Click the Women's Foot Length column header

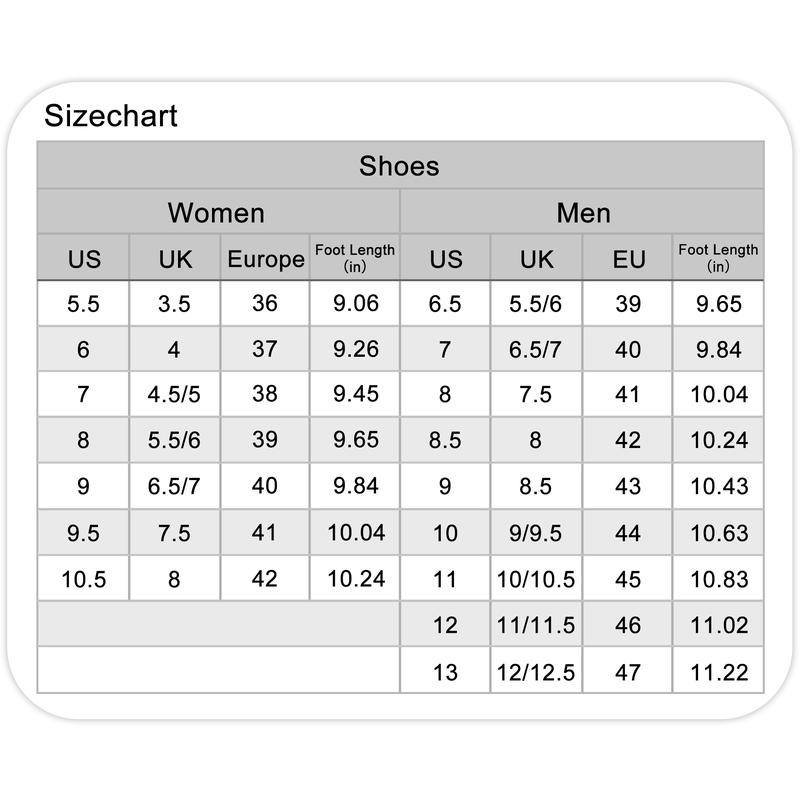click(x=355, y=257)
